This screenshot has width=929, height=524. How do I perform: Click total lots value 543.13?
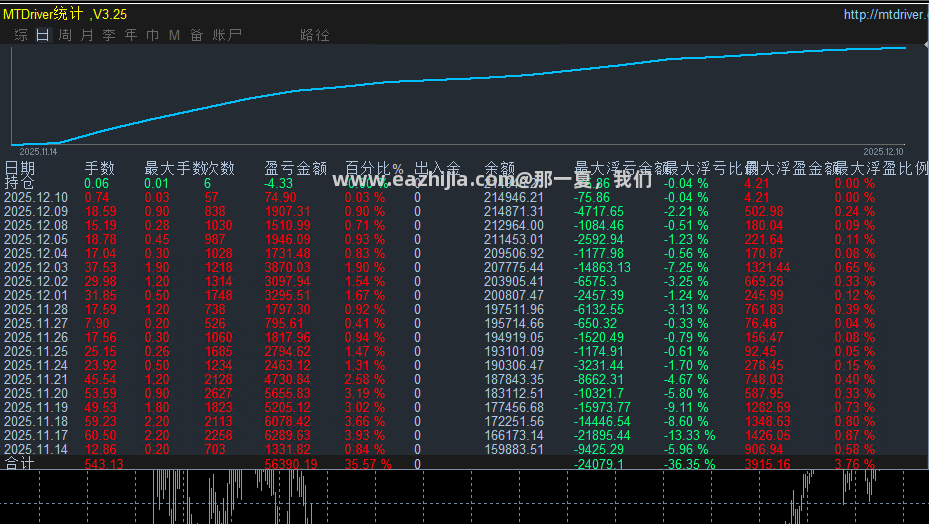click(x=104, y=464)
